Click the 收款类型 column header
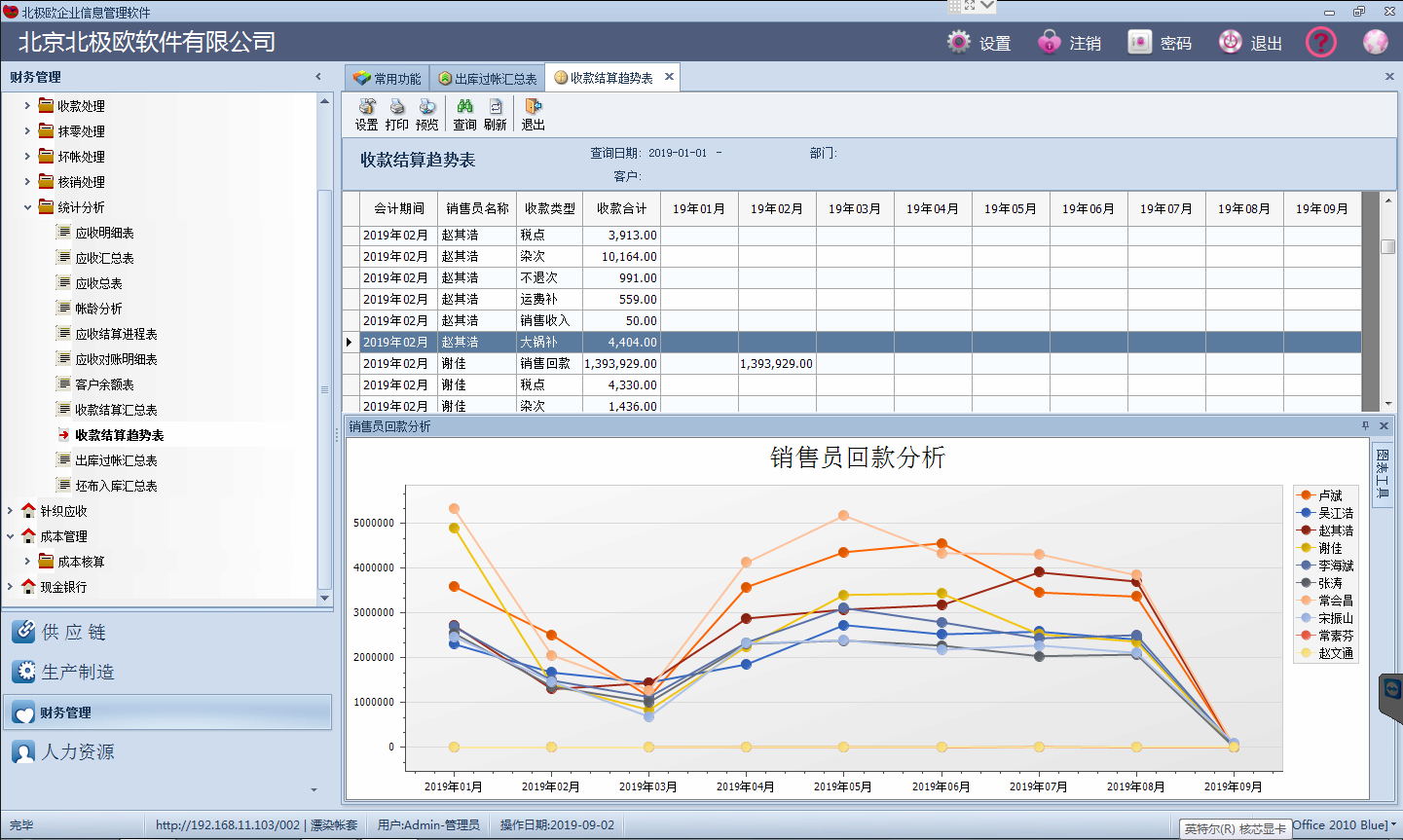 pos(550,208)
